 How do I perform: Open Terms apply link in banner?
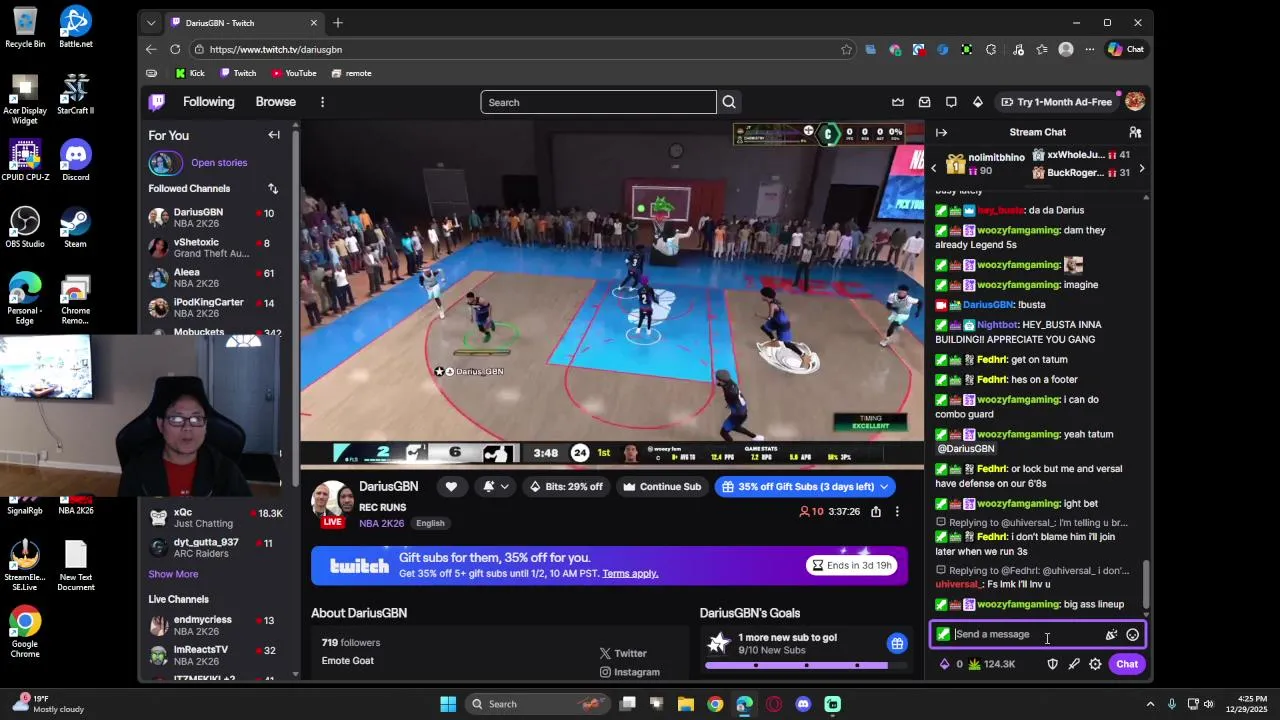tap(630, 573)
